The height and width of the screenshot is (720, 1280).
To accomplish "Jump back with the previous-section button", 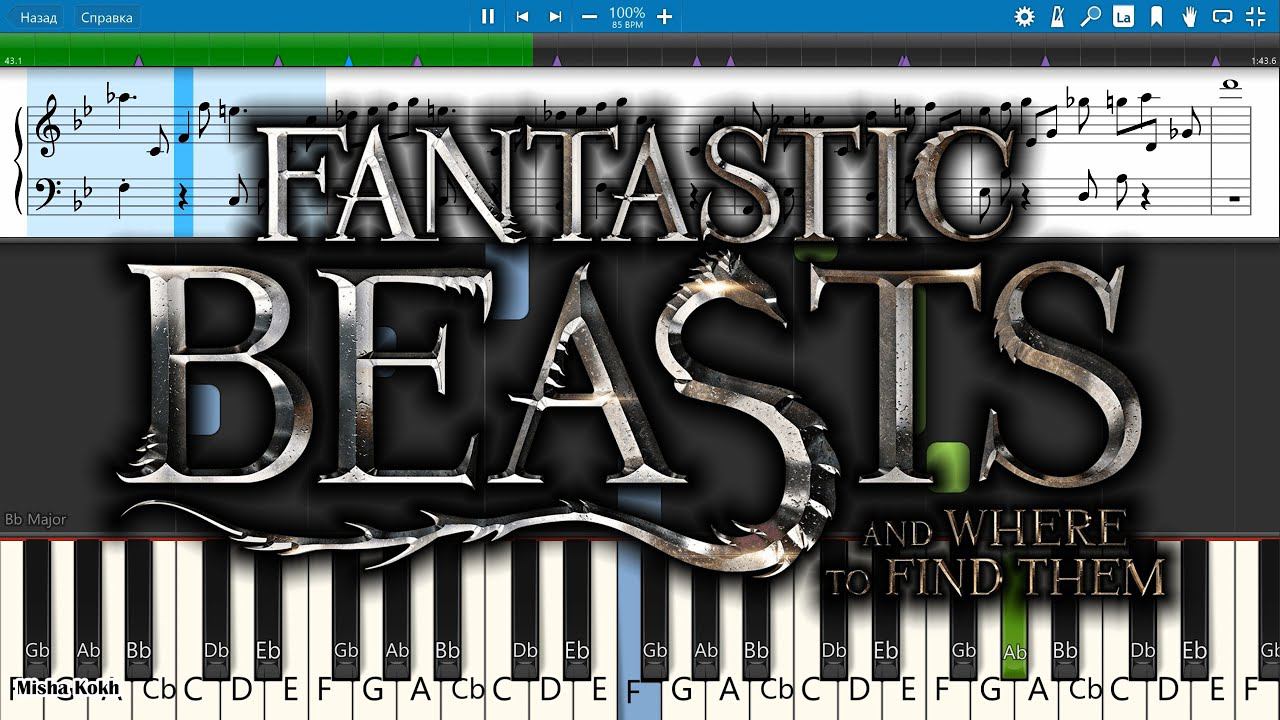I will click(x=521, y=16).
